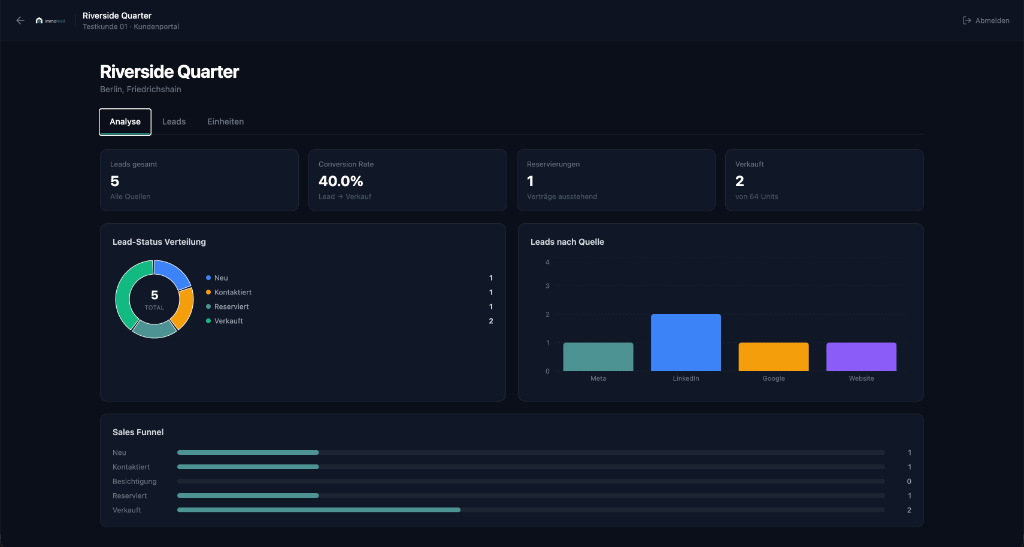Click the Verkauft funnel progress bar
The image size is (1024, 547).
531,510
